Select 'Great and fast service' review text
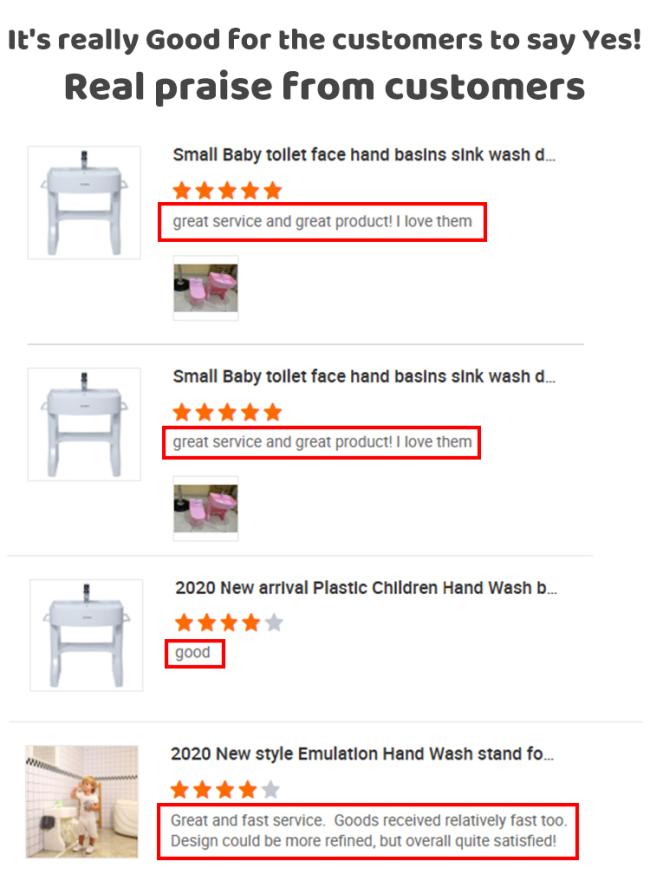Image resolution: width=650 pixels, height=894 pixels. click(368, 831)
